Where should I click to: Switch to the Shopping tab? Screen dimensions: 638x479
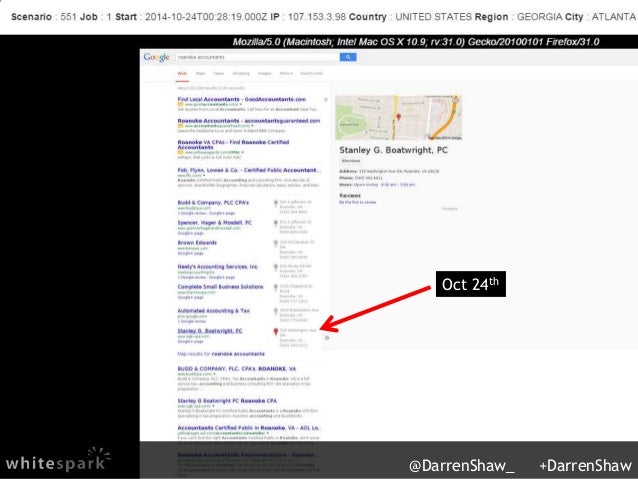[x=241, y=74]
